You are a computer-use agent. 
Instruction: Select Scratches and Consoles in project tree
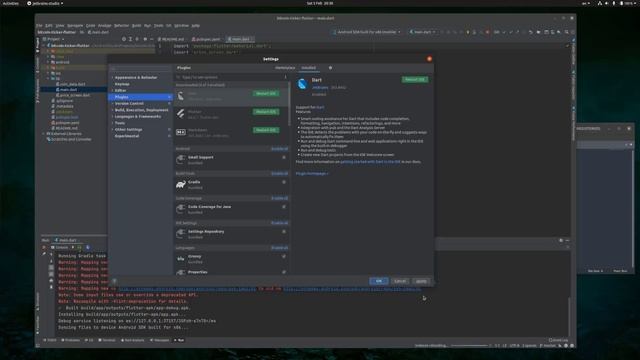point(71,140)
